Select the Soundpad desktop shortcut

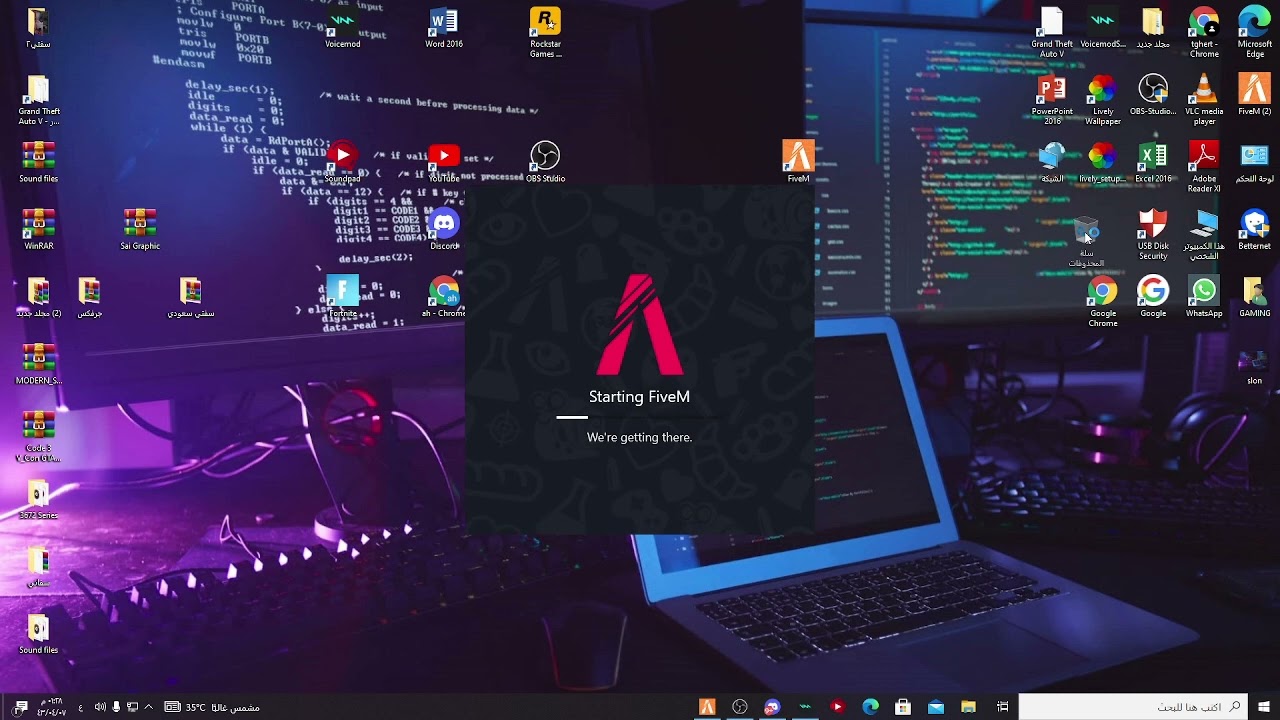click(x=342, y=164)
